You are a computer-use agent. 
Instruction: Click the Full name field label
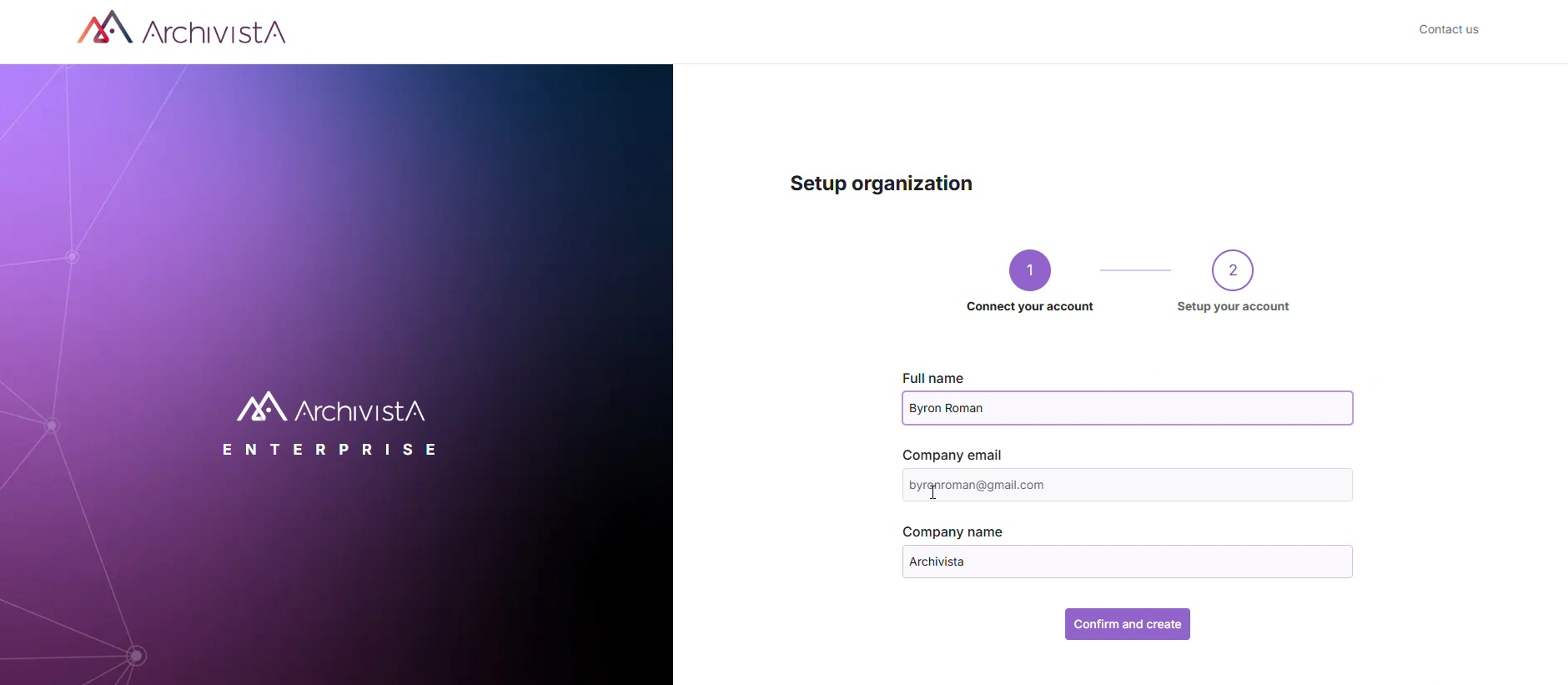click(x=932, y=379)
